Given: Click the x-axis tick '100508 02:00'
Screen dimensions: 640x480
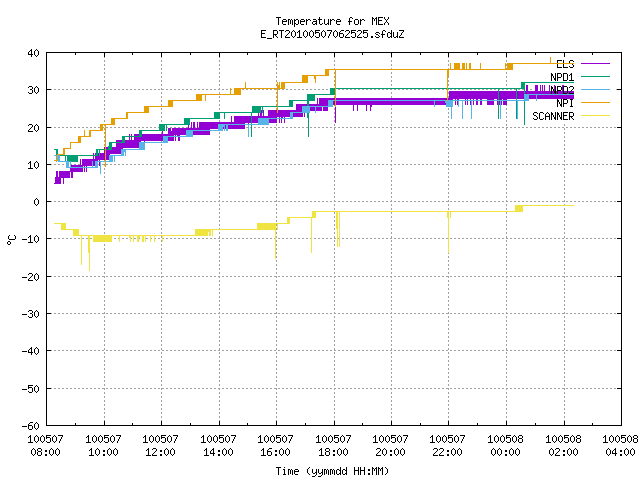Looking at the screenshot, I should pos(564,446).
